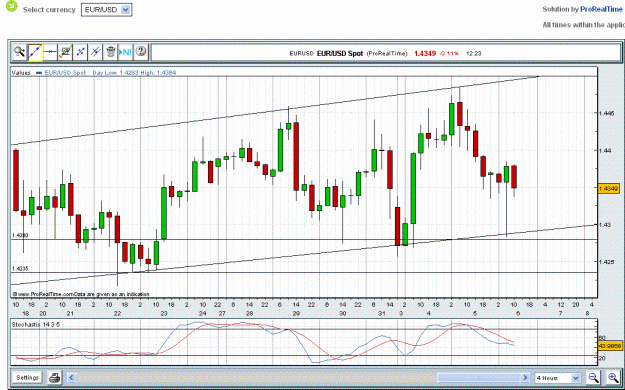Click the 1.44 price axis label
Screen dimensions: 625x390
[605, 150]
